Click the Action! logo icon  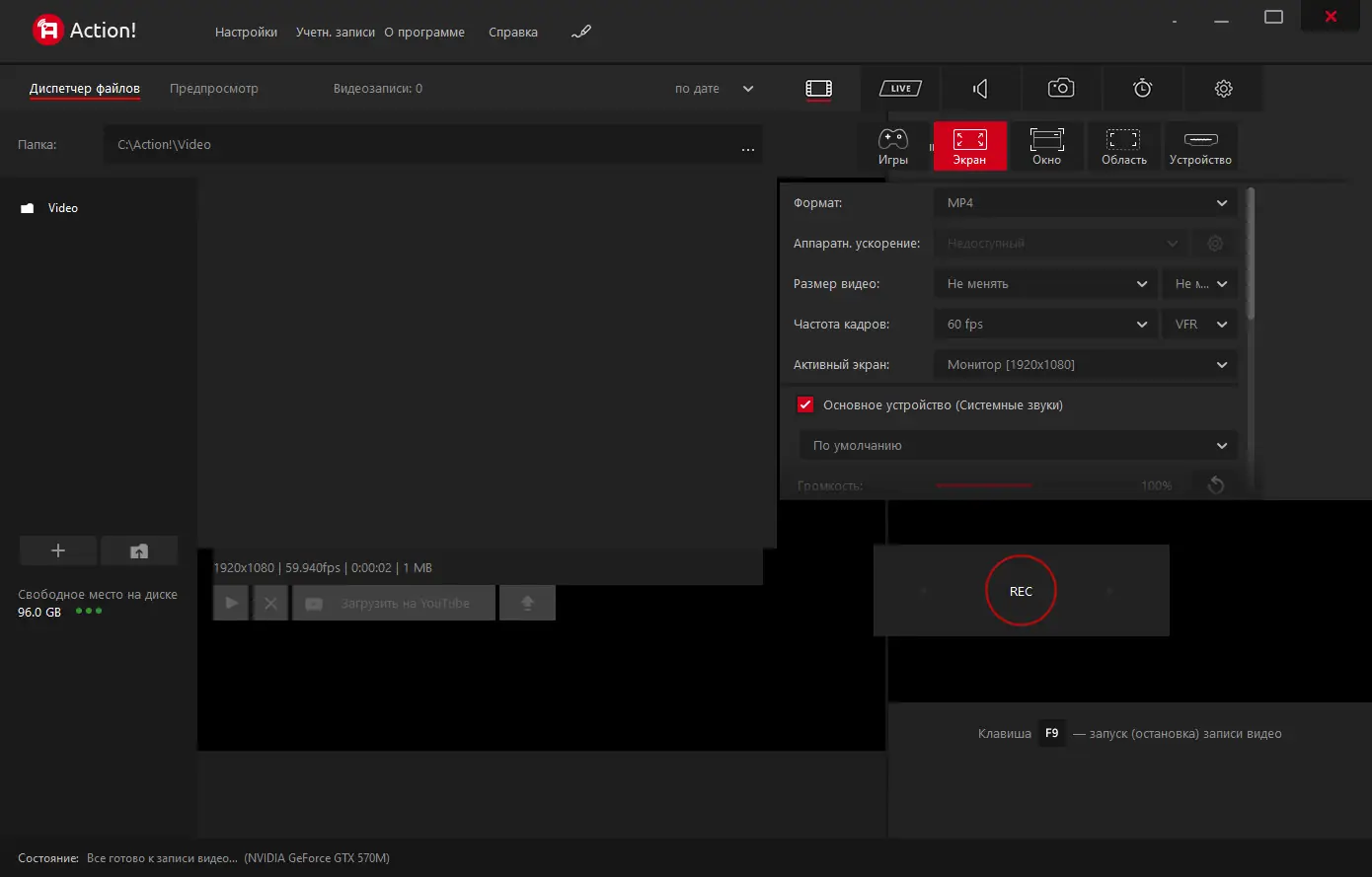47,31
